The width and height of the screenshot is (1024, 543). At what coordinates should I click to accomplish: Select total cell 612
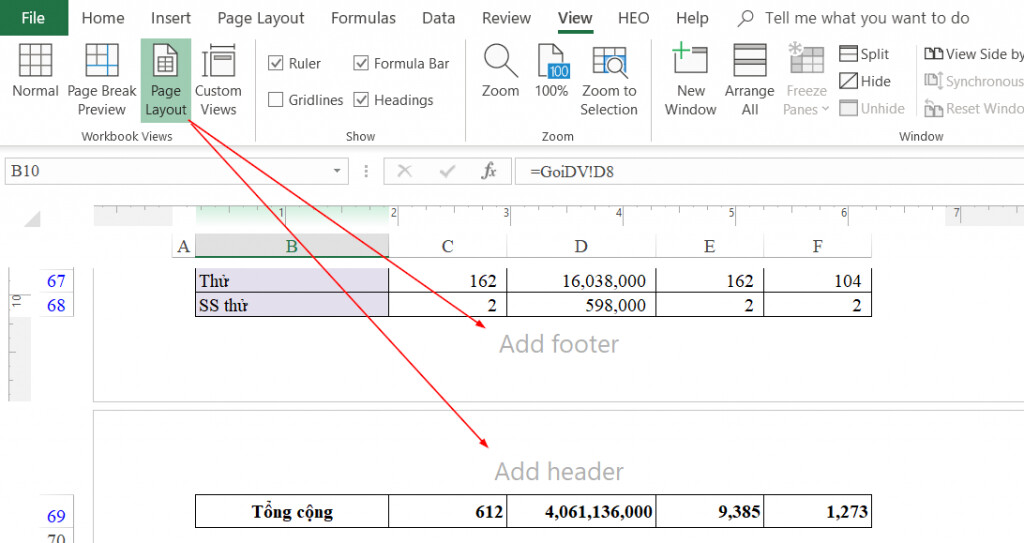pos(447,511)
